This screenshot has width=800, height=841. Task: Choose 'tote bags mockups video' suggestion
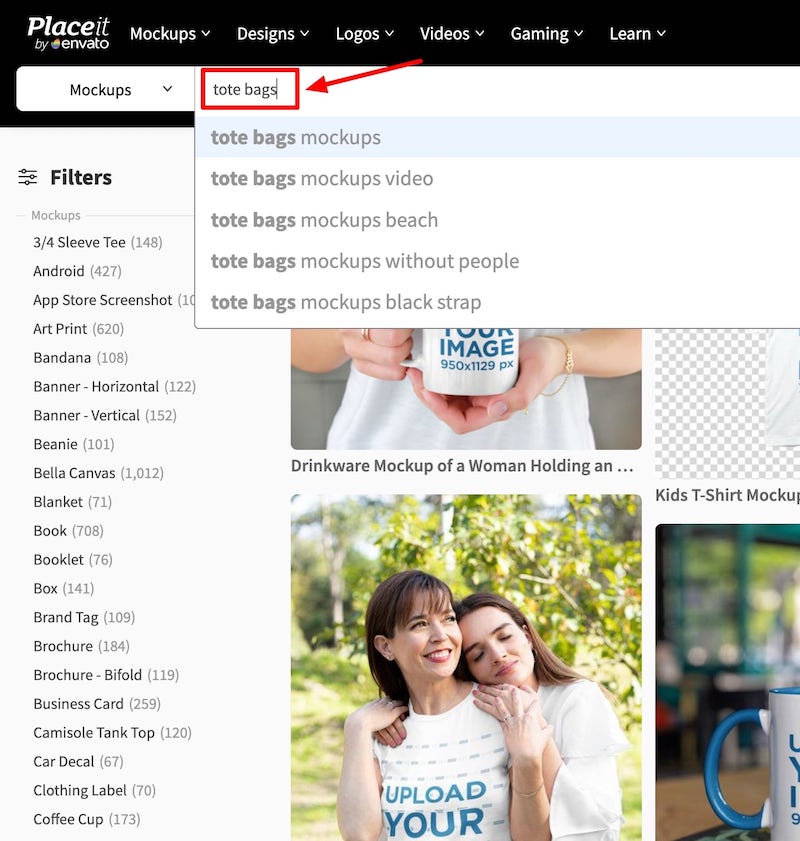click(322, 179)
